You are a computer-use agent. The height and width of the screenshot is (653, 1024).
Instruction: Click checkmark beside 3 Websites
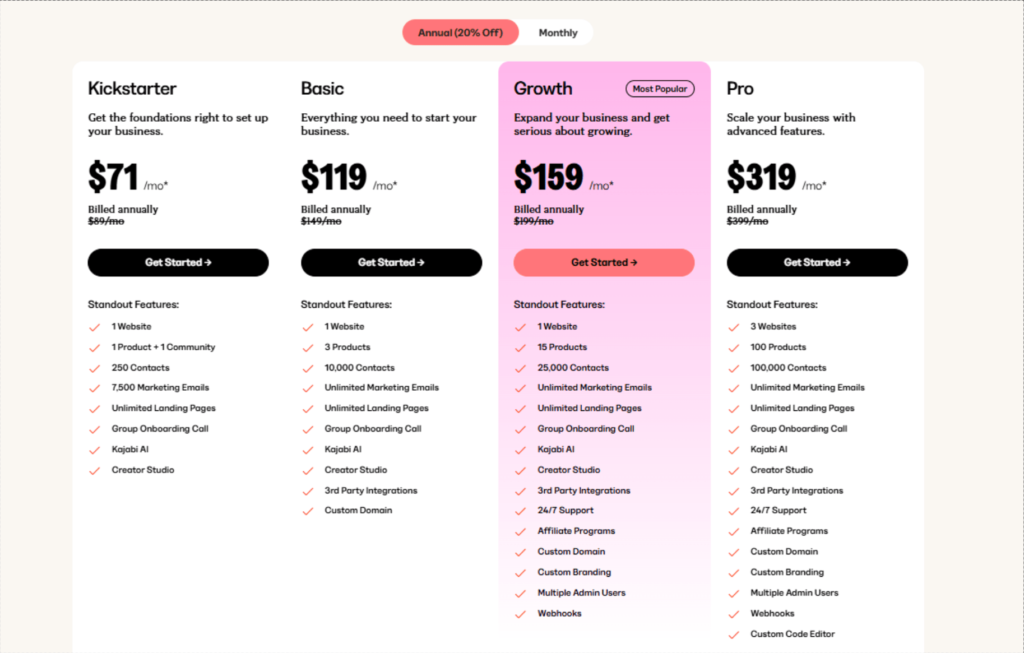(x=733, y=327)
